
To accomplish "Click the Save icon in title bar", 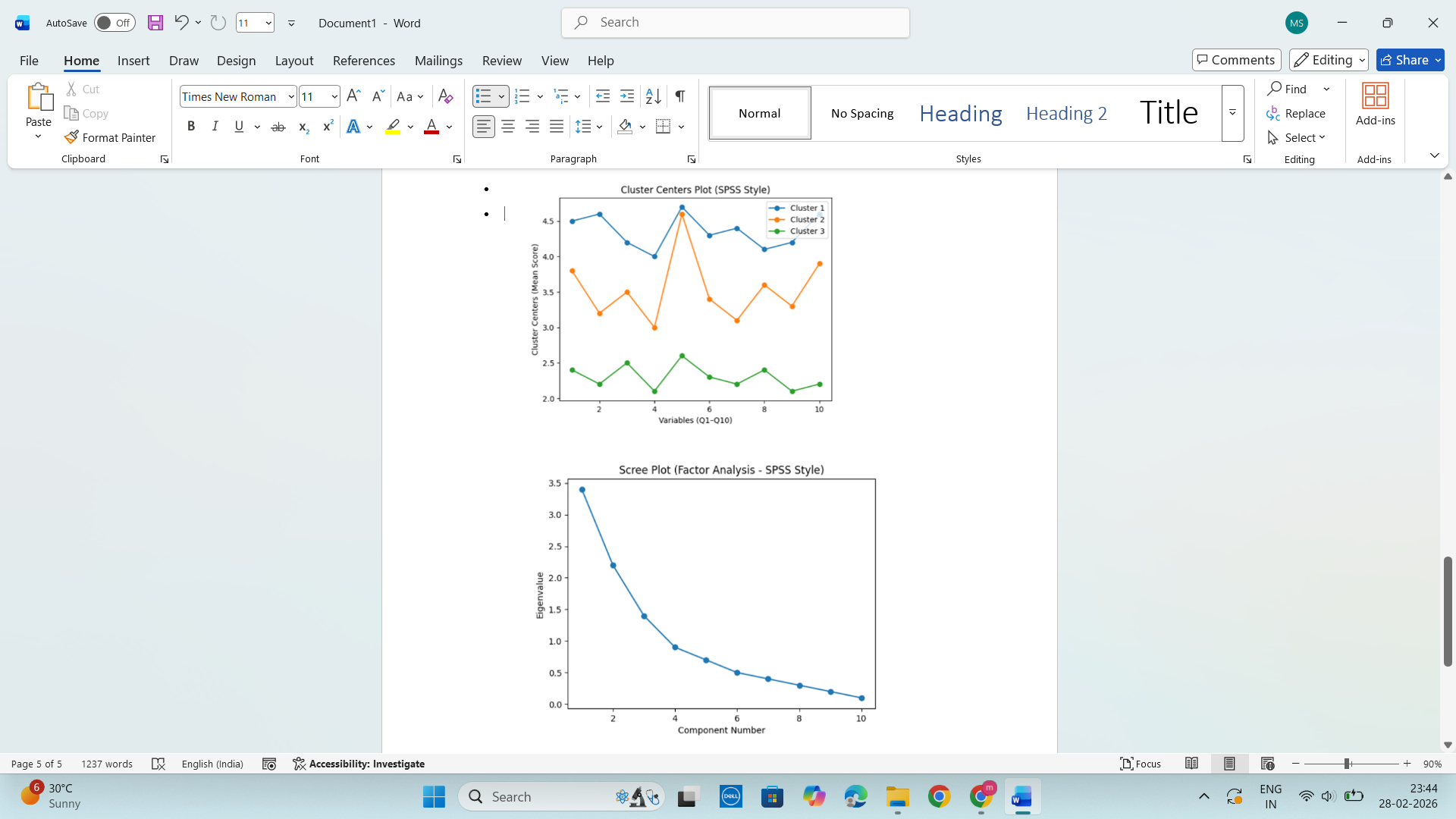I will [155, 23].
